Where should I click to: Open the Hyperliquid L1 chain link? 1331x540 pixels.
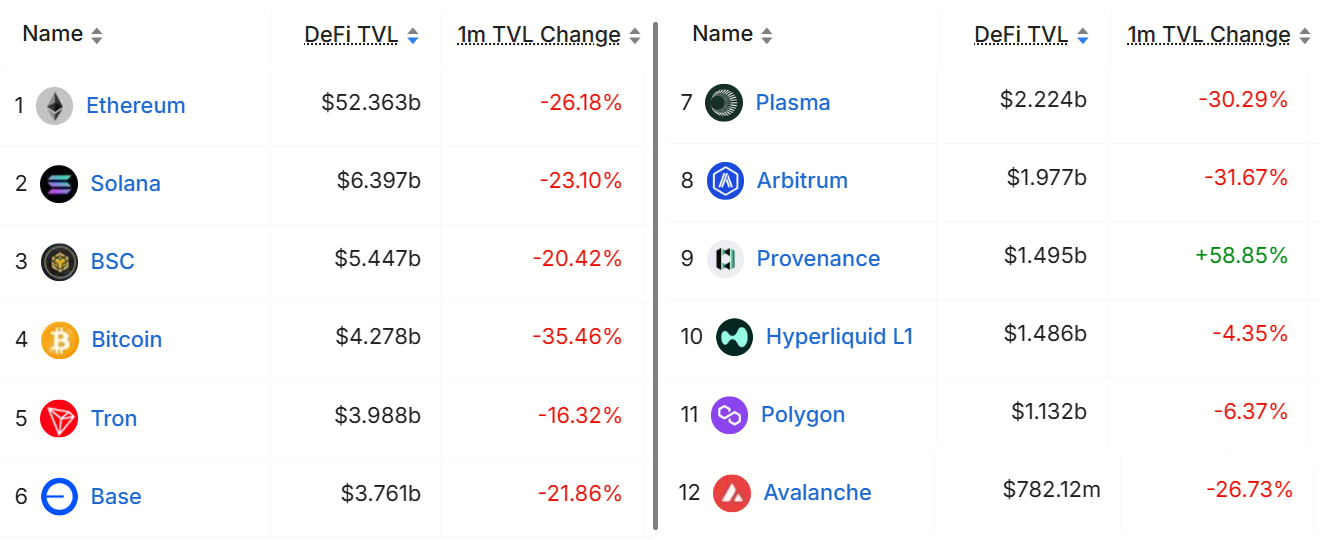[x=839, y=337]
